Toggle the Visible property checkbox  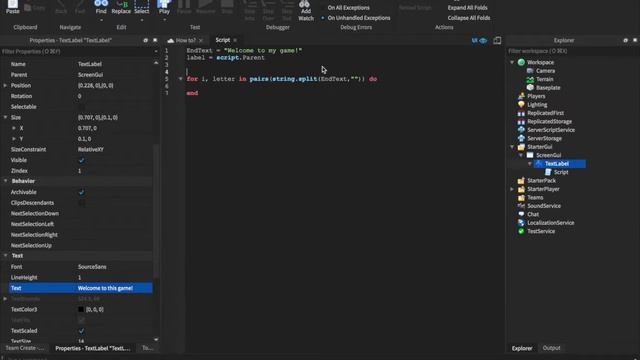click(x=81, y=160)
